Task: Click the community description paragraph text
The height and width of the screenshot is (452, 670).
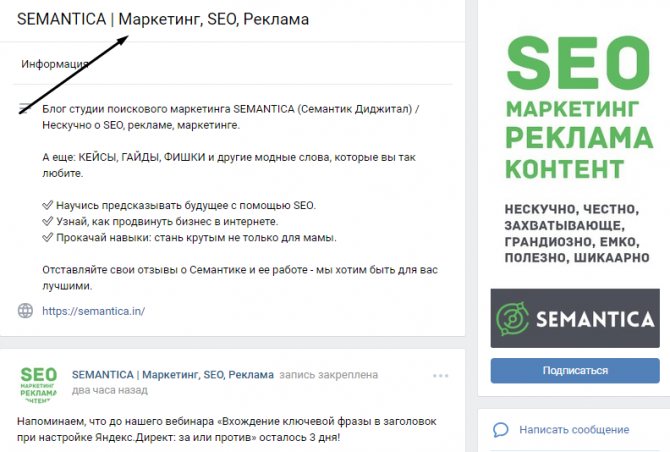Action: click(231, 117)
